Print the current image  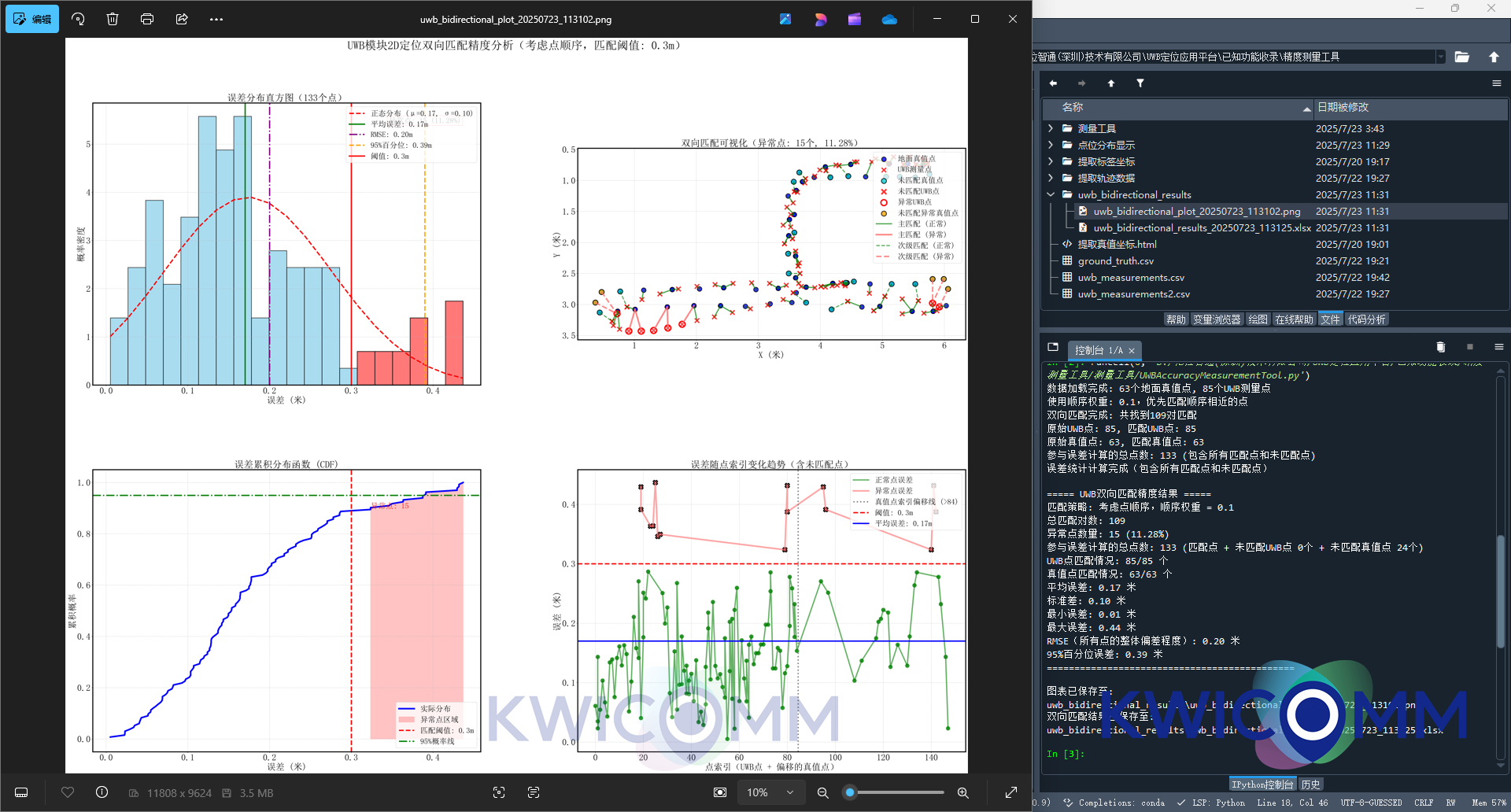pos(147,19)
